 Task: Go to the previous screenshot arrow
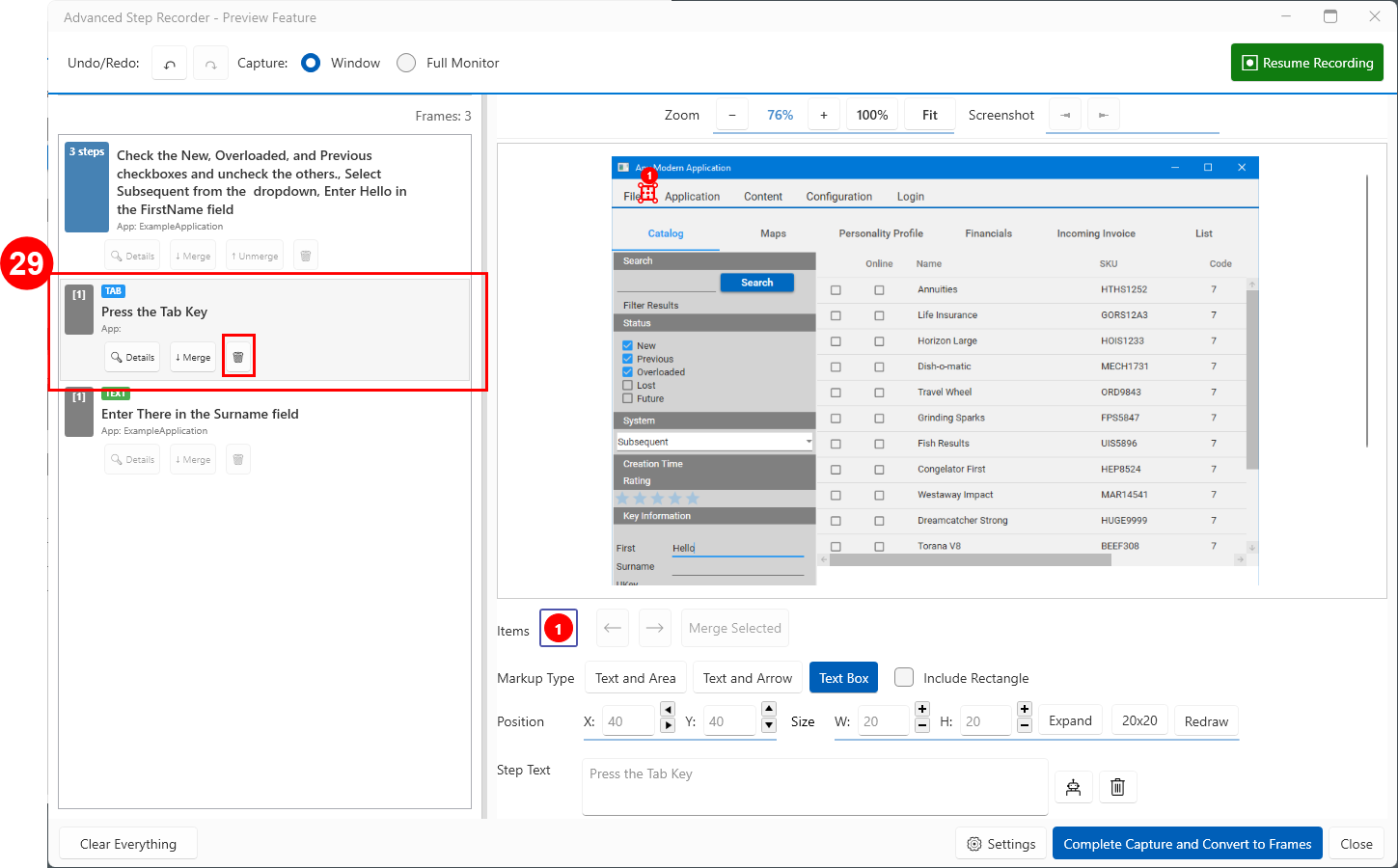click(x=1064, y=115)
